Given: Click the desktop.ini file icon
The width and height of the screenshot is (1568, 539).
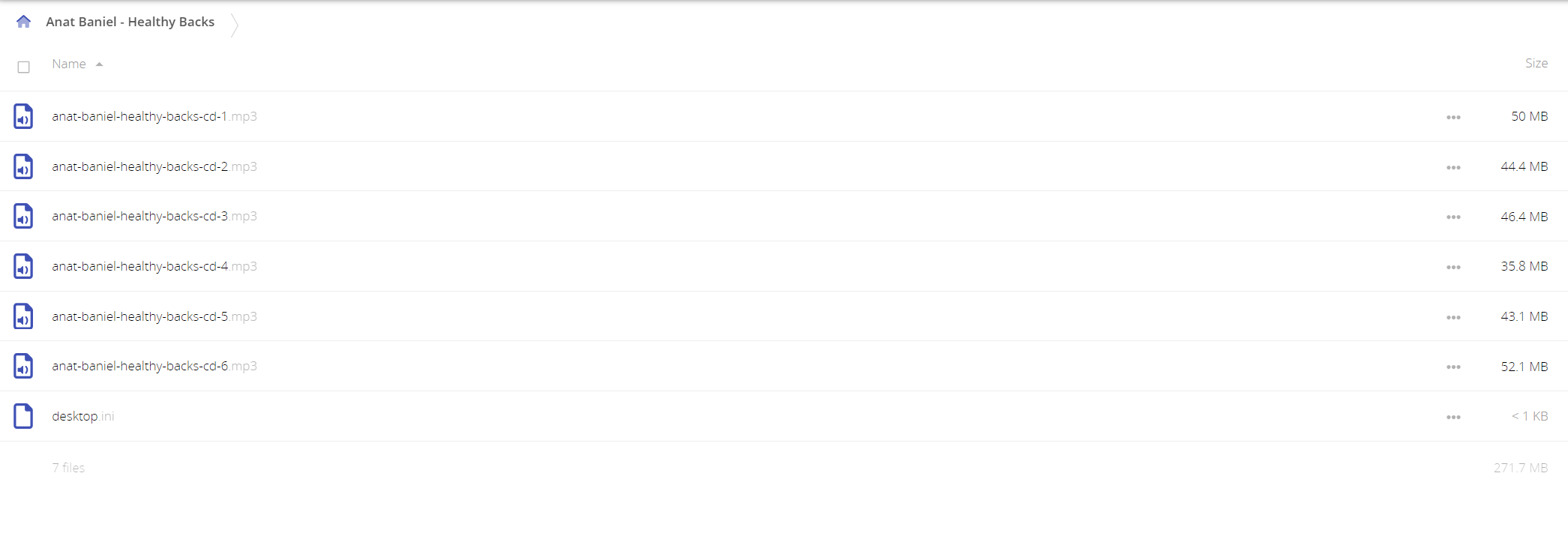Looking at the screenshot, I should pos(23,416).
